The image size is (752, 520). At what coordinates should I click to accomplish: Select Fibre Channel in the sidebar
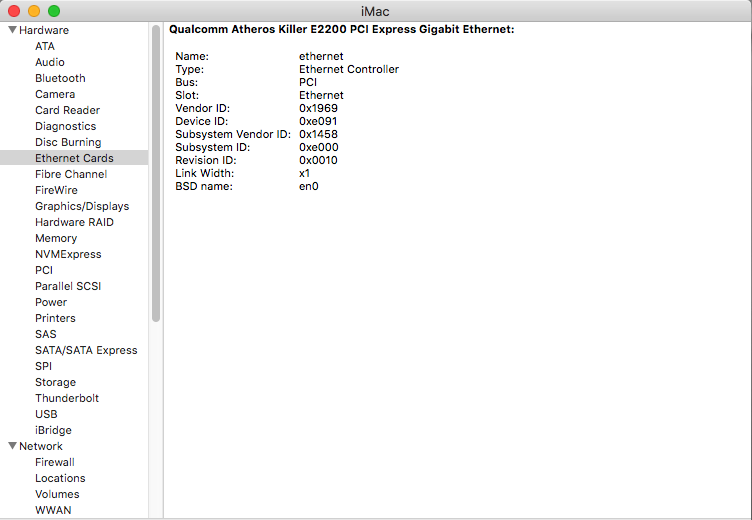click(x=71, y=174)
